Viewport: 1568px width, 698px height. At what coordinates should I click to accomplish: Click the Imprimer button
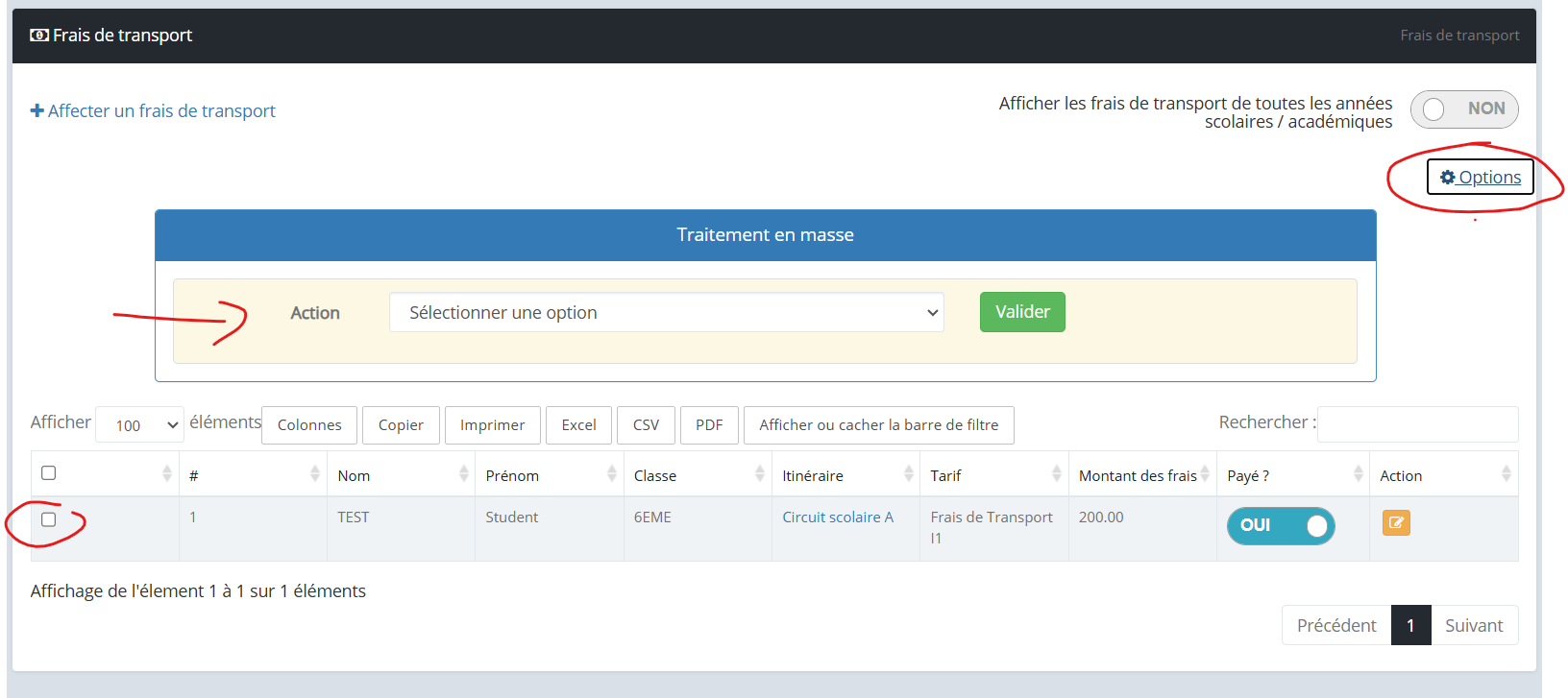pos(493,425)
